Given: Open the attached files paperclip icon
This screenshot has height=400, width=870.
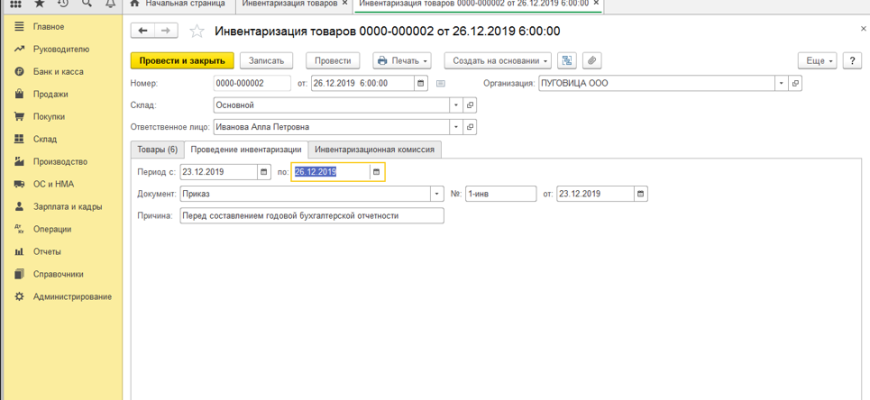Looking at the screenshot, I should pos(592,61).
